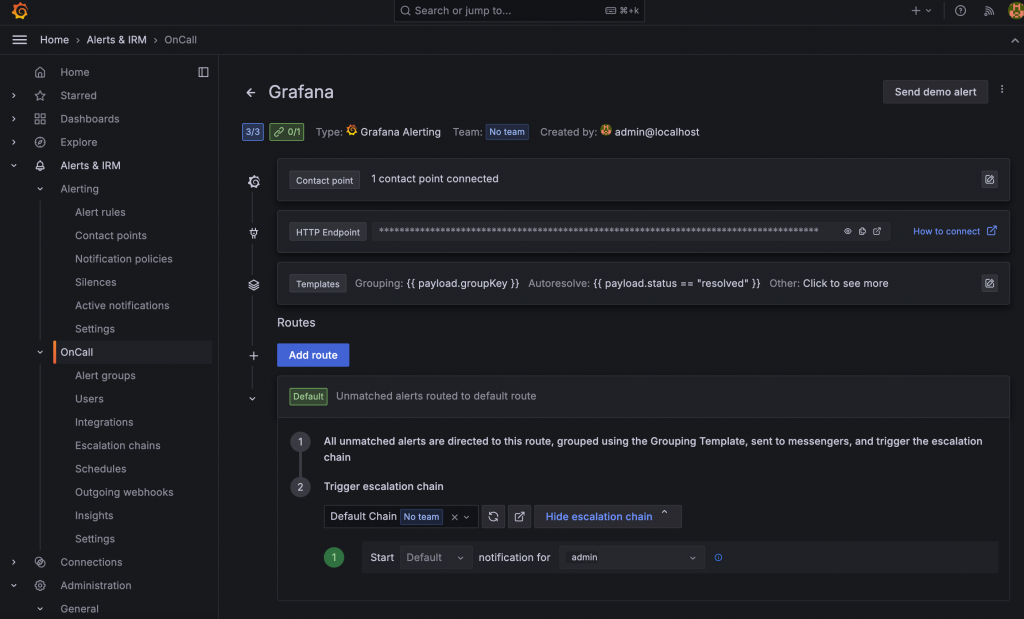
Task: Open the Default notification type dropdown
Action: (436, 558)
